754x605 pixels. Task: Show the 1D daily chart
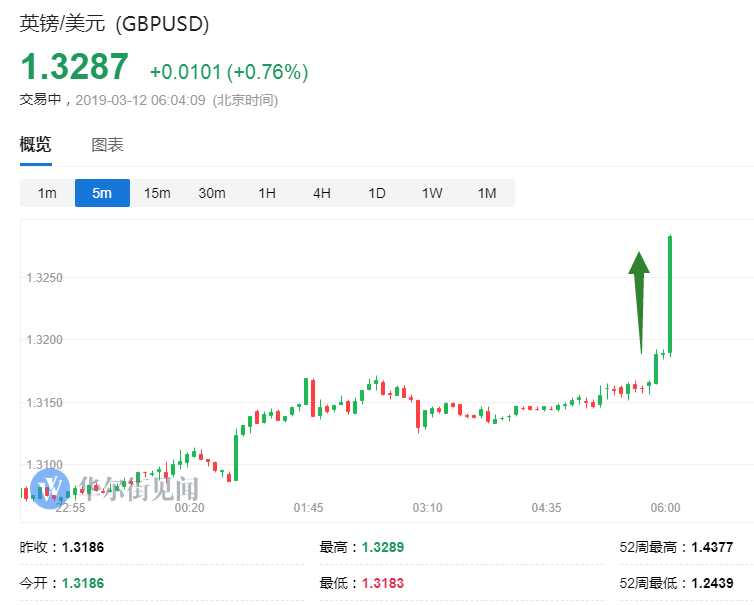point(377,193)
